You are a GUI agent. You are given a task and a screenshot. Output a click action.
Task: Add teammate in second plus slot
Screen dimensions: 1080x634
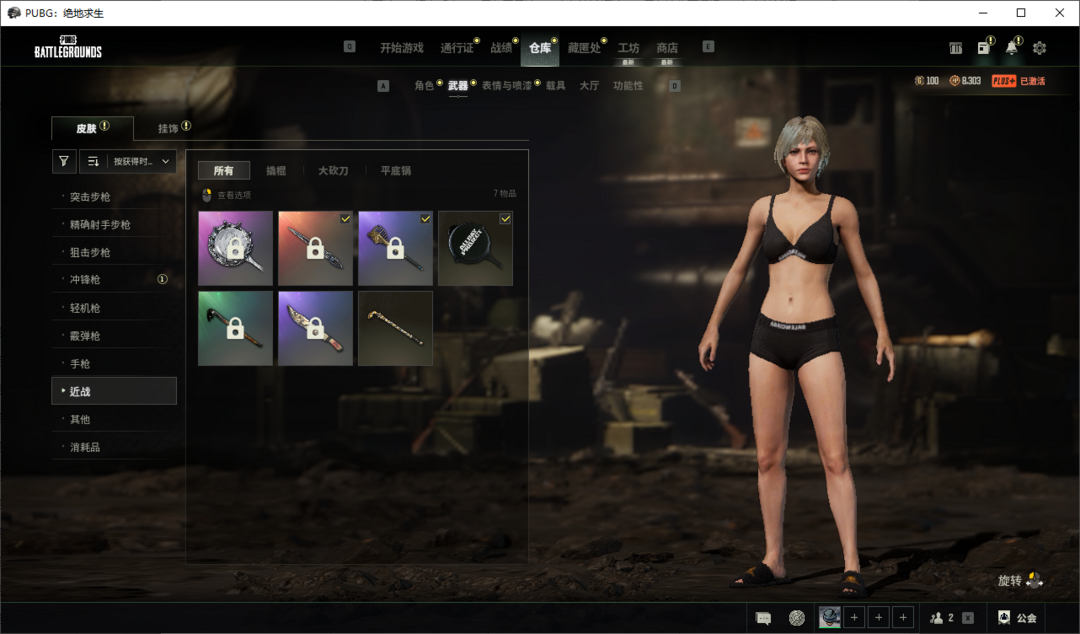pyautogui.click(x=879, y=617)
